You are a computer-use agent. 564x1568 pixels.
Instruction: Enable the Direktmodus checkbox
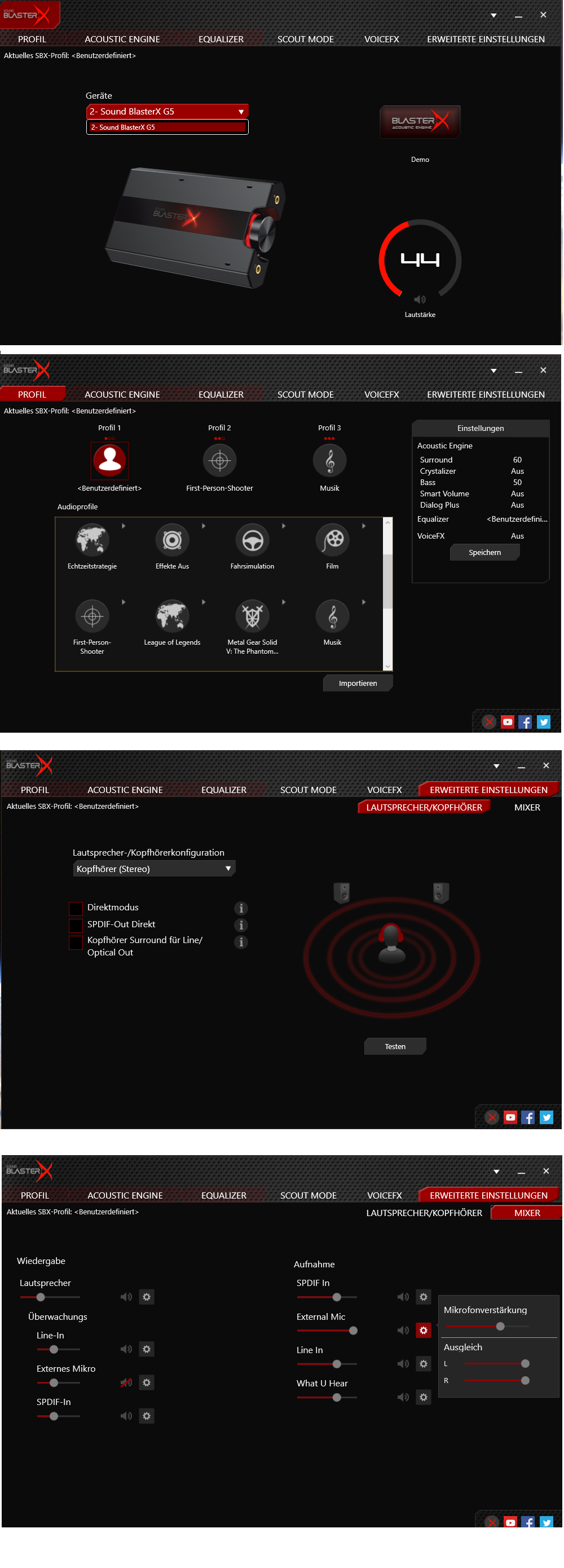tap(76, 909)
